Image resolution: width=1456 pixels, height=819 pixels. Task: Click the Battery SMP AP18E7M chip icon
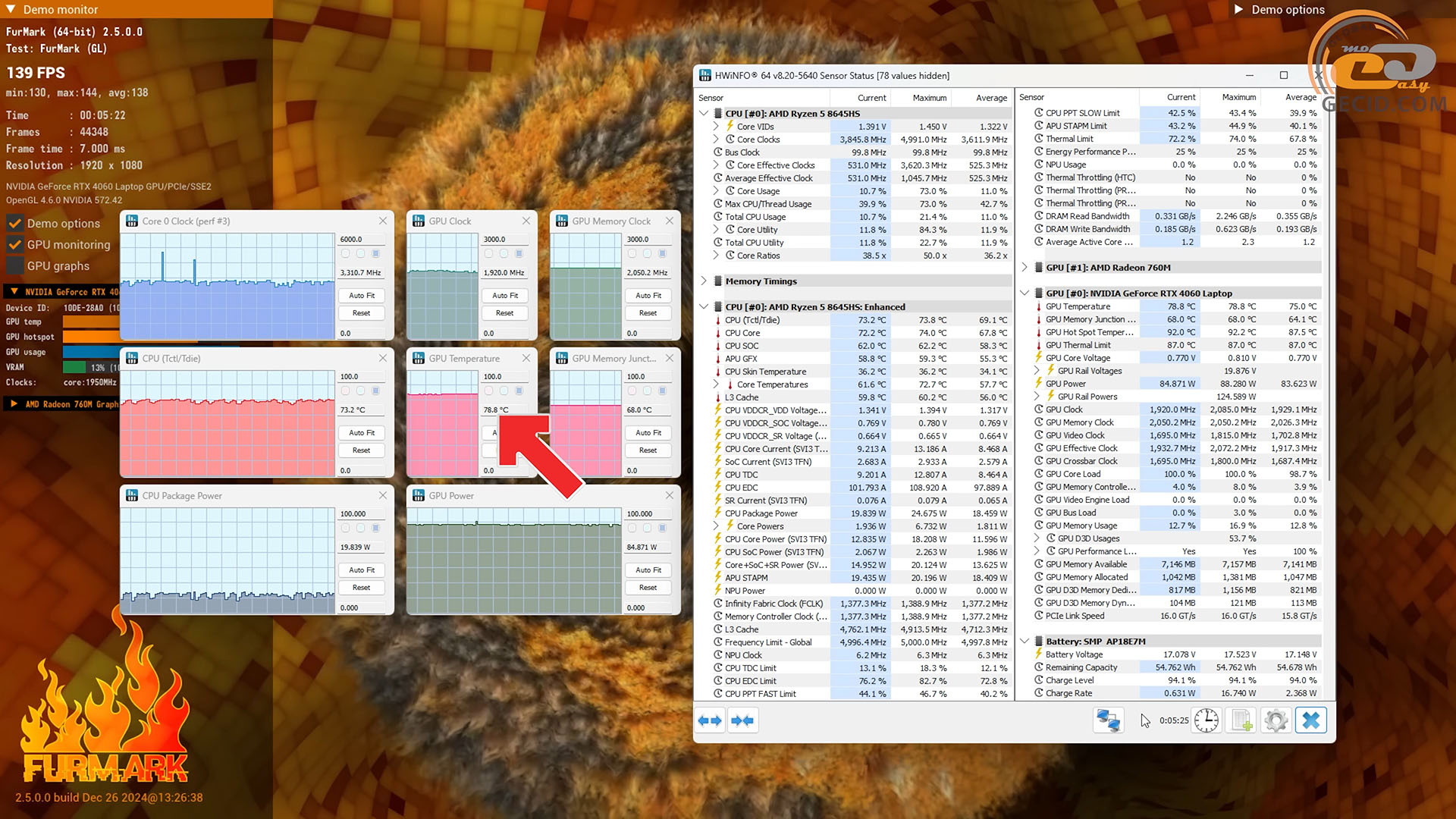(1038, 642)
